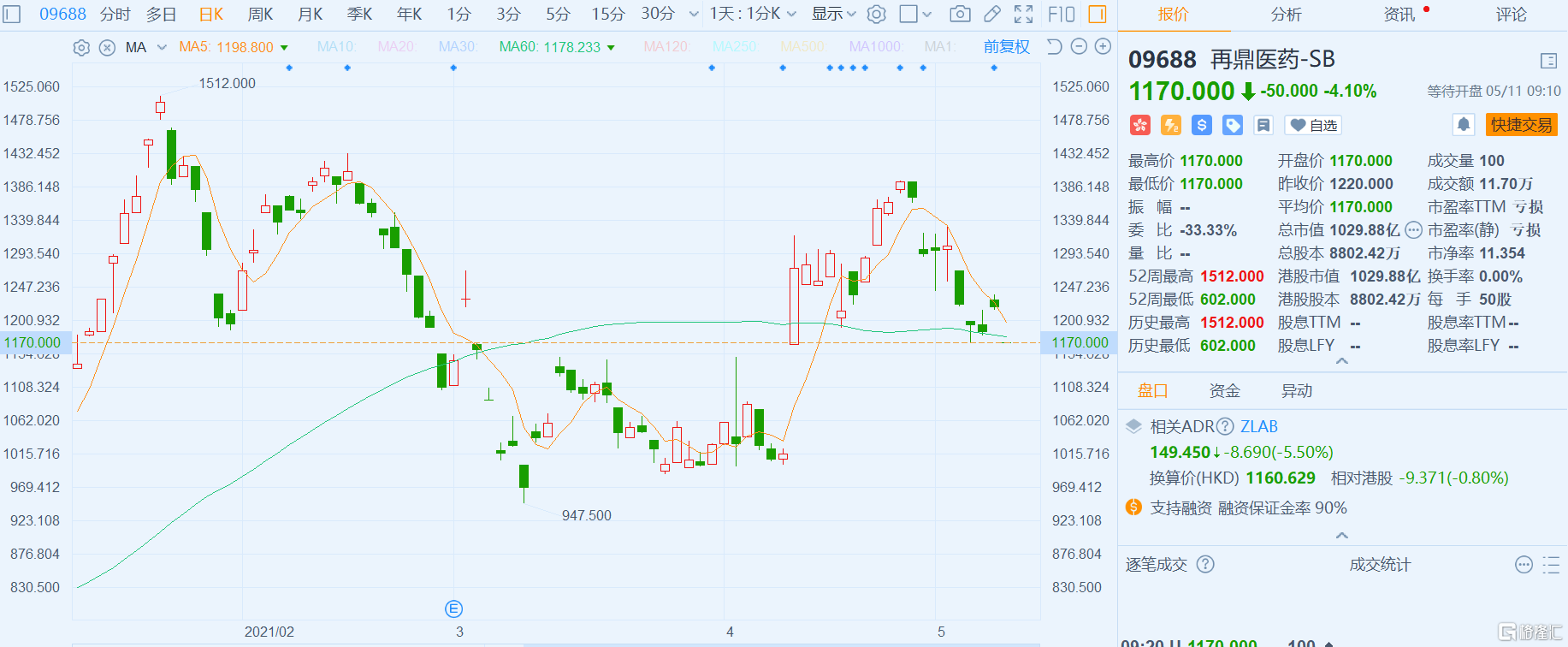Click the orange MA5 color indicator label
This screenshot has width=1568, height=647.
tap(226, 47)
